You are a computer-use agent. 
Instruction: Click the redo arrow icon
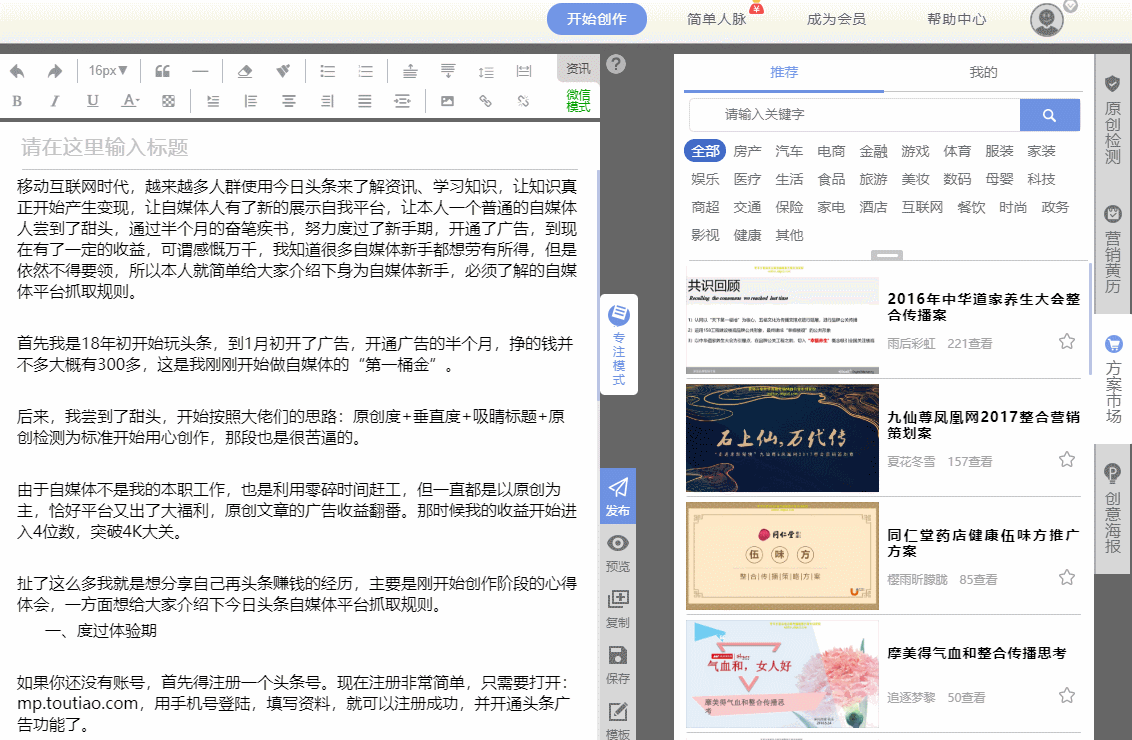pos(55,71)
